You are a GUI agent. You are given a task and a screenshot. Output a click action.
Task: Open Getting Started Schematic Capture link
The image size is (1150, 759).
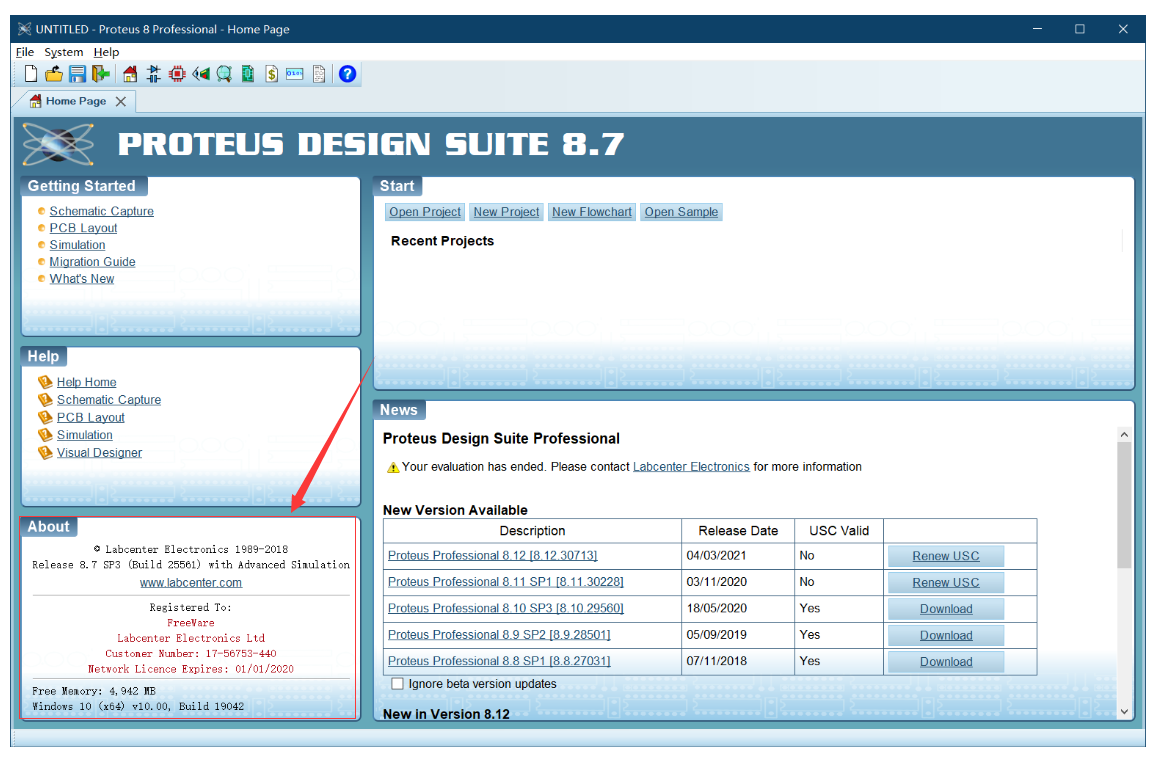101,211
